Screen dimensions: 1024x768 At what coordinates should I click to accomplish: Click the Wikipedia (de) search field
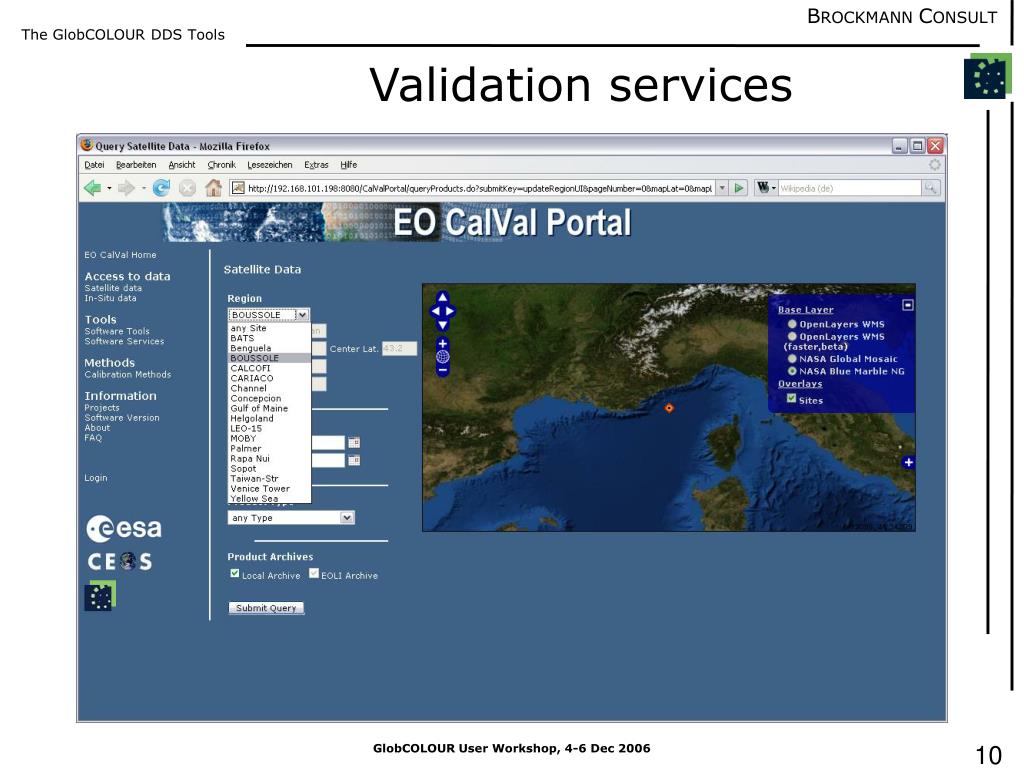point(849,188)
